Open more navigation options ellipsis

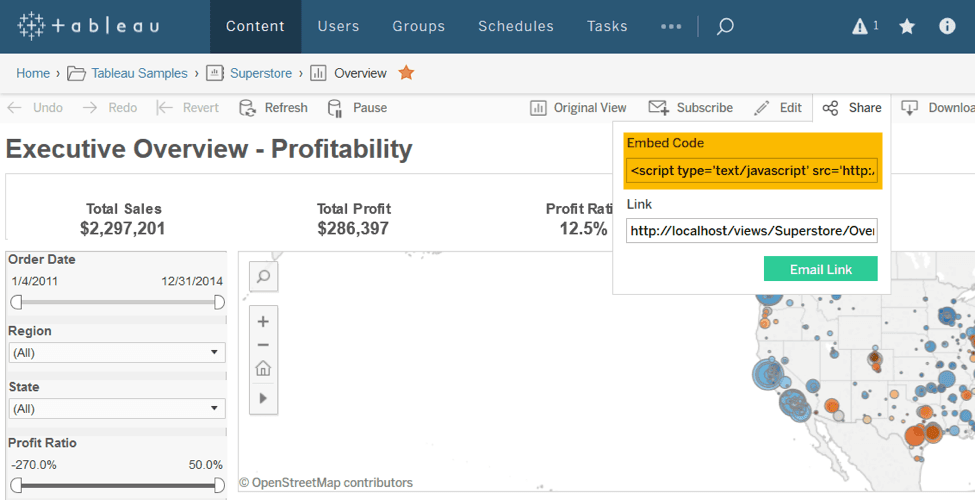[x=671, y=27]
